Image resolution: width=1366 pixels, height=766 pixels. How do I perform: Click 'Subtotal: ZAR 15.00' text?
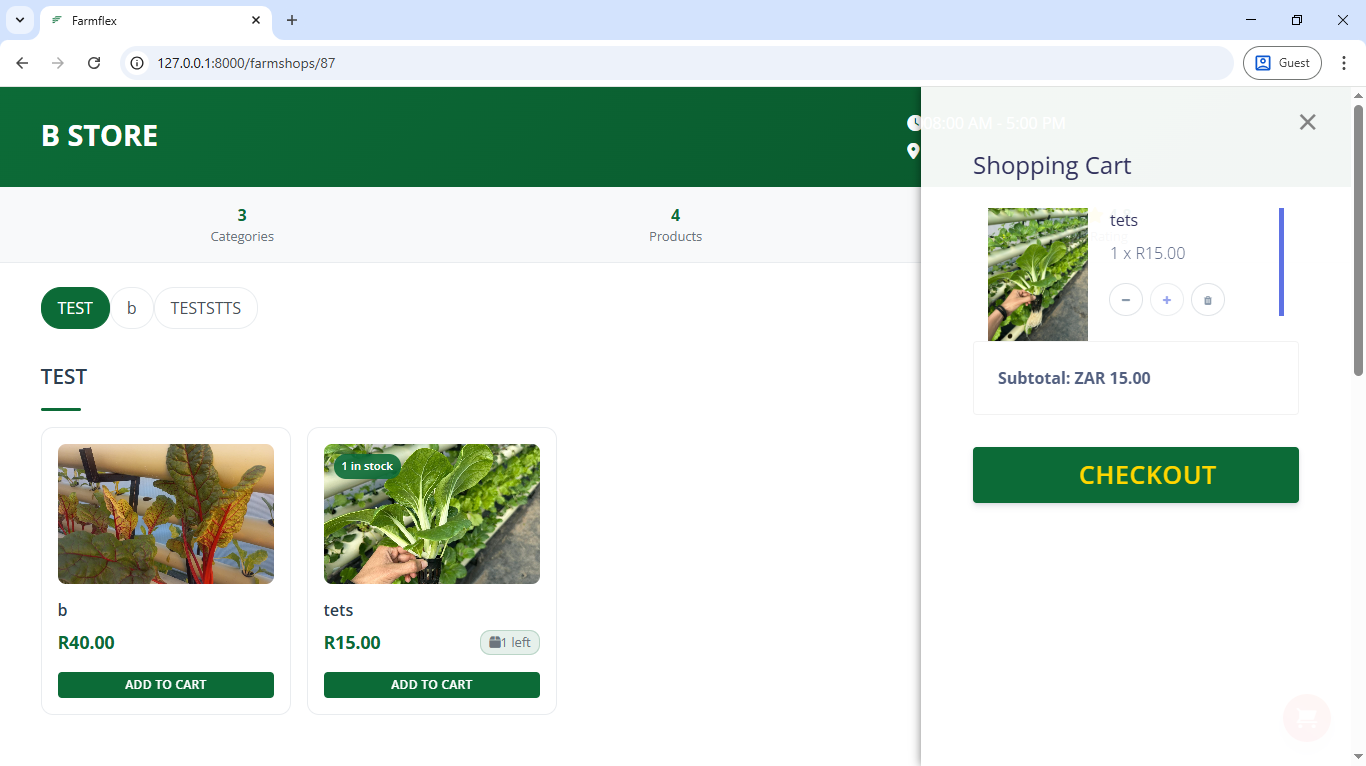point(1074,378)
